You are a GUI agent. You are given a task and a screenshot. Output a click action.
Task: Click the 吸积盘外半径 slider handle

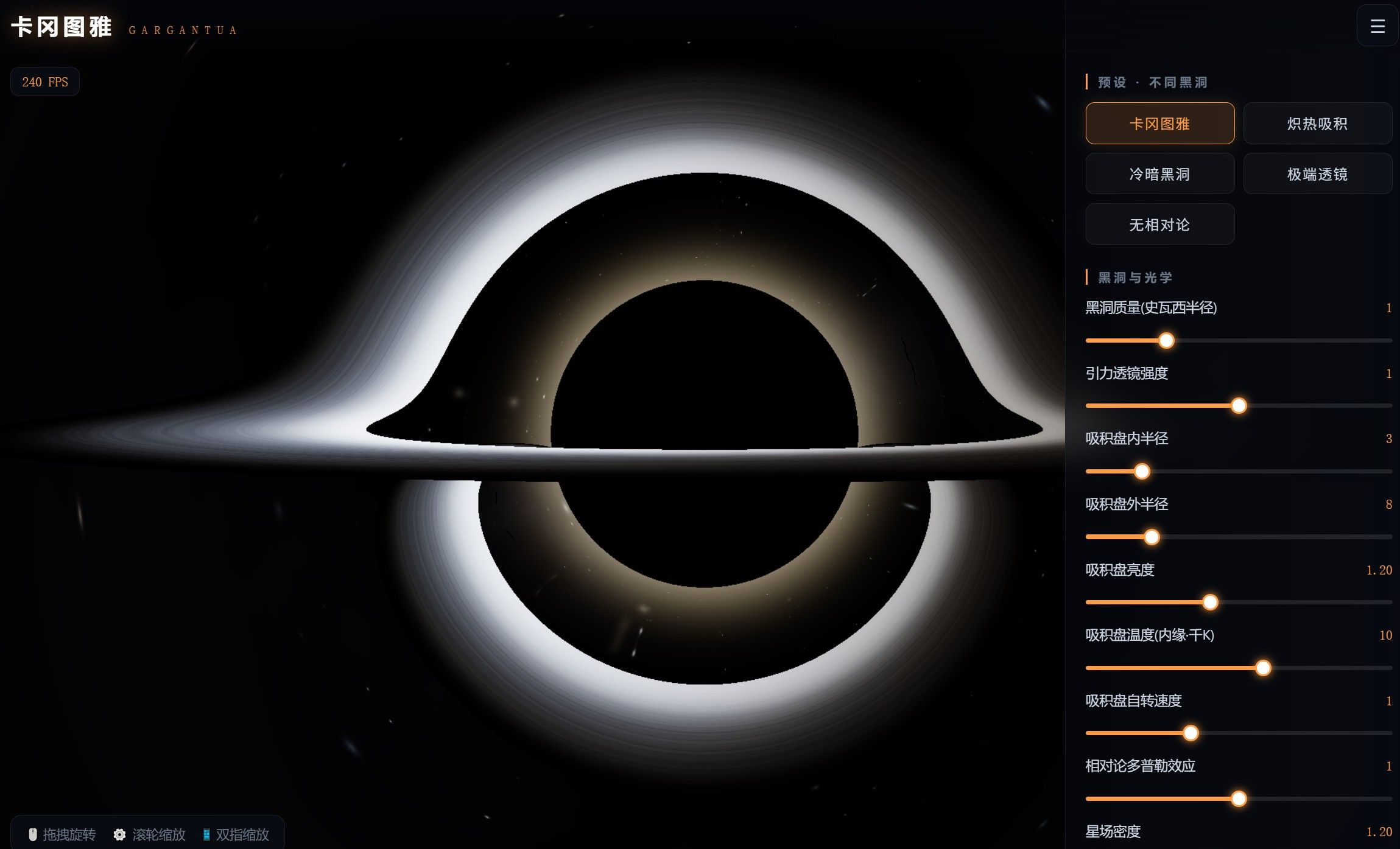[x=1152, y=537]
